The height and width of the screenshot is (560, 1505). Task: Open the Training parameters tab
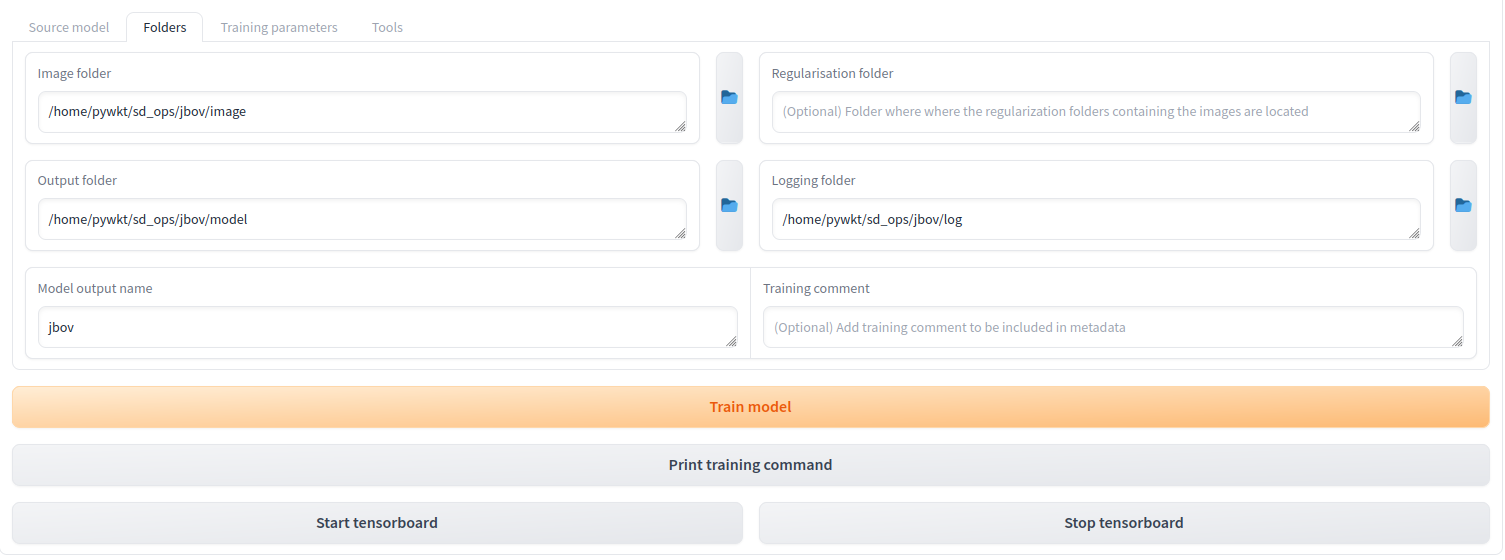click(x=279, y=27)
